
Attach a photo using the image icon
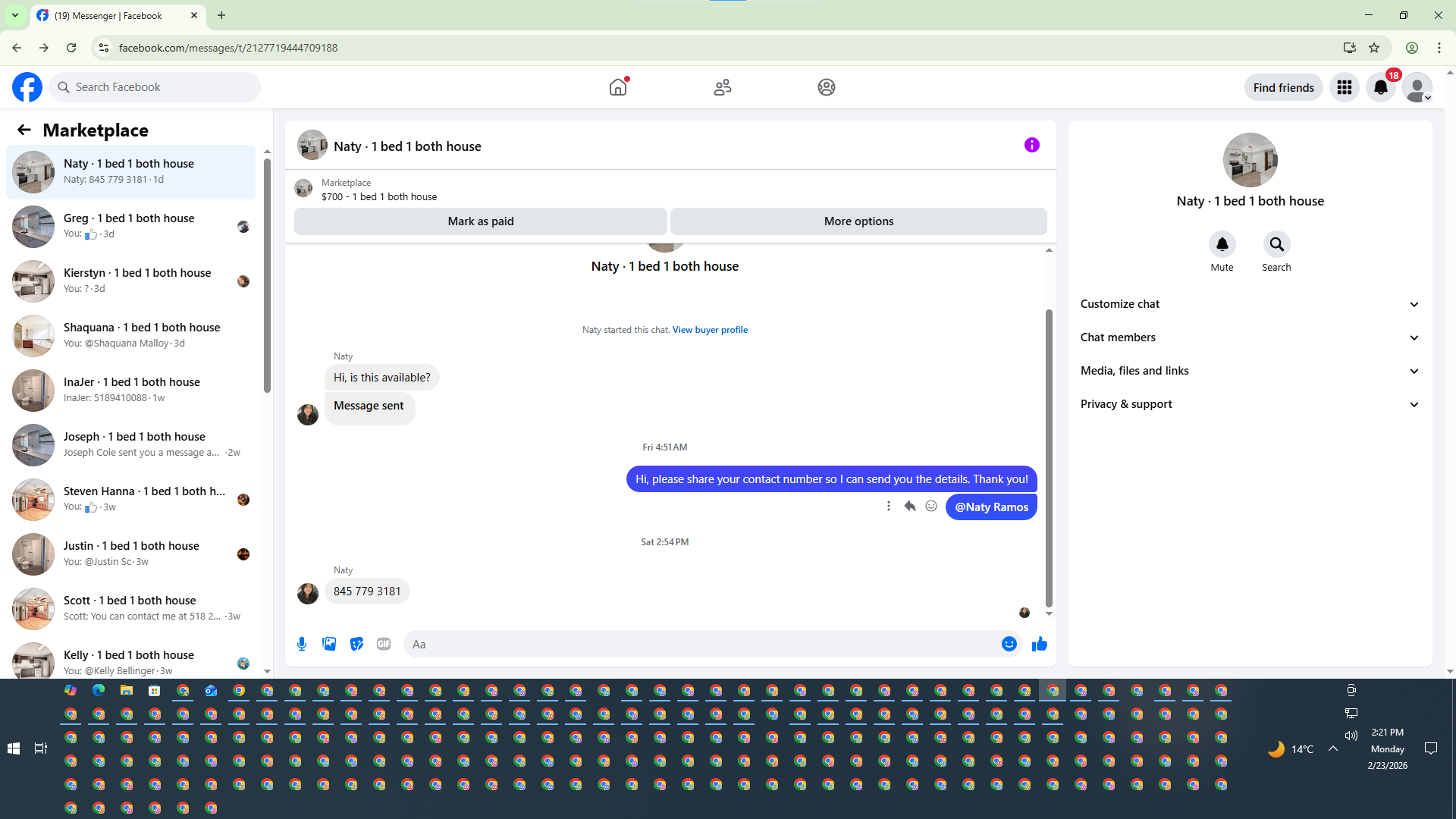click(329, 644)
